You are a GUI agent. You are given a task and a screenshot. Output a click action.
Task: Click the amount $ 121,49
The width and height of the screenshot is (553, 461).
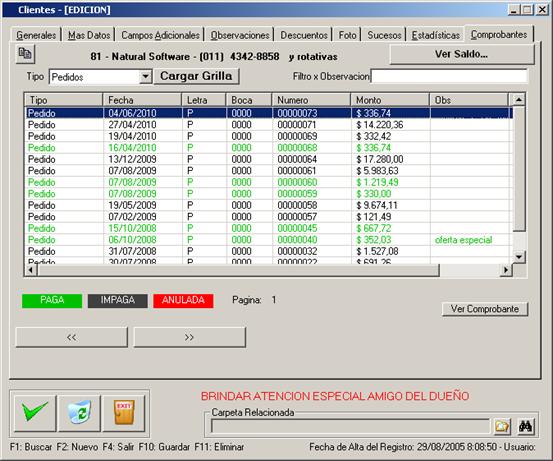coord(373,217)
